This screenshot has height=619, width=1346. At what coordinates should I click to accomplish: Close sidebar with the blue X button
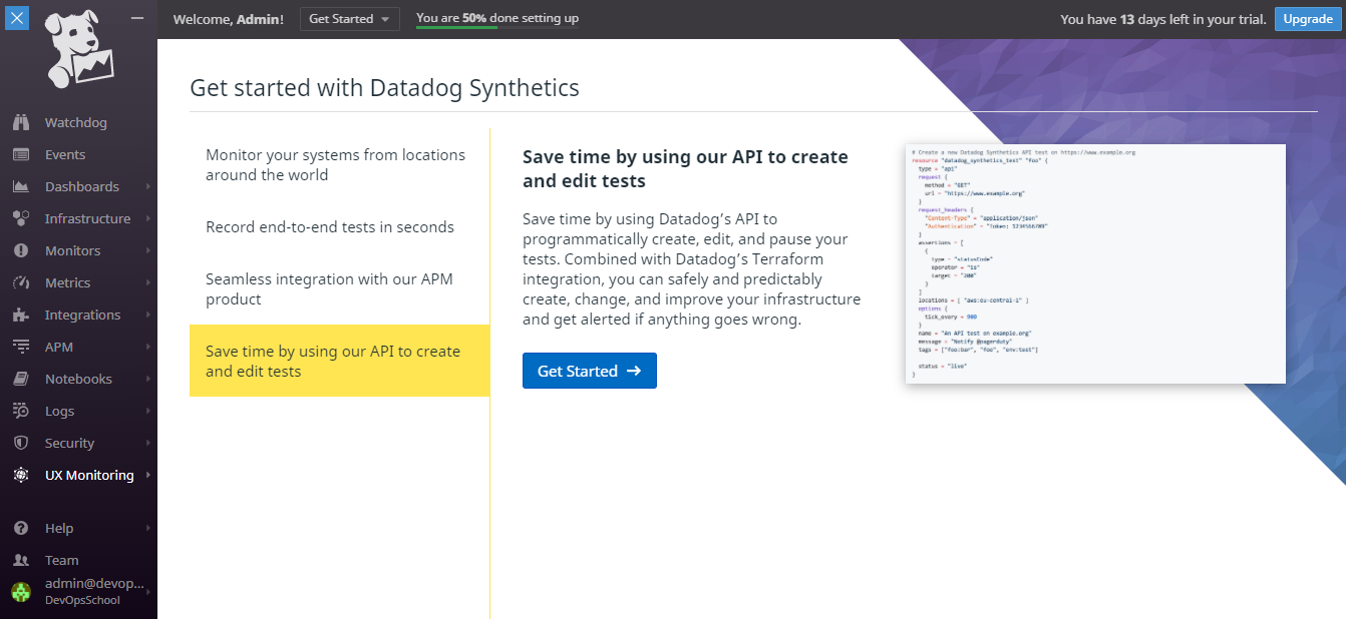click(x=17, y=18)
